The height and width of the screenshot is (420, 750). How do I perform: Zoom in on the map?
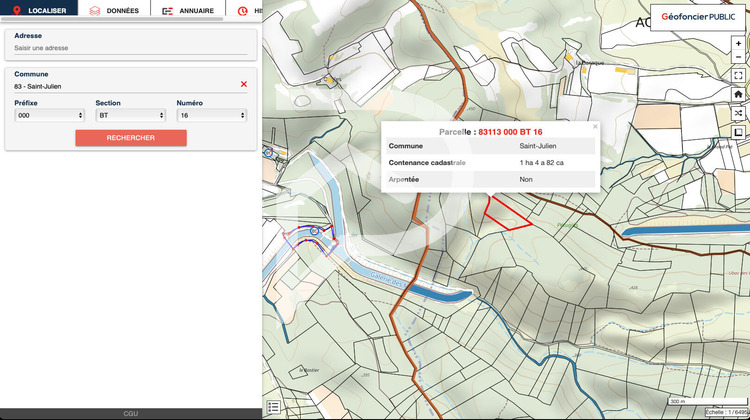pyautogui.click(x=738, y=44)
